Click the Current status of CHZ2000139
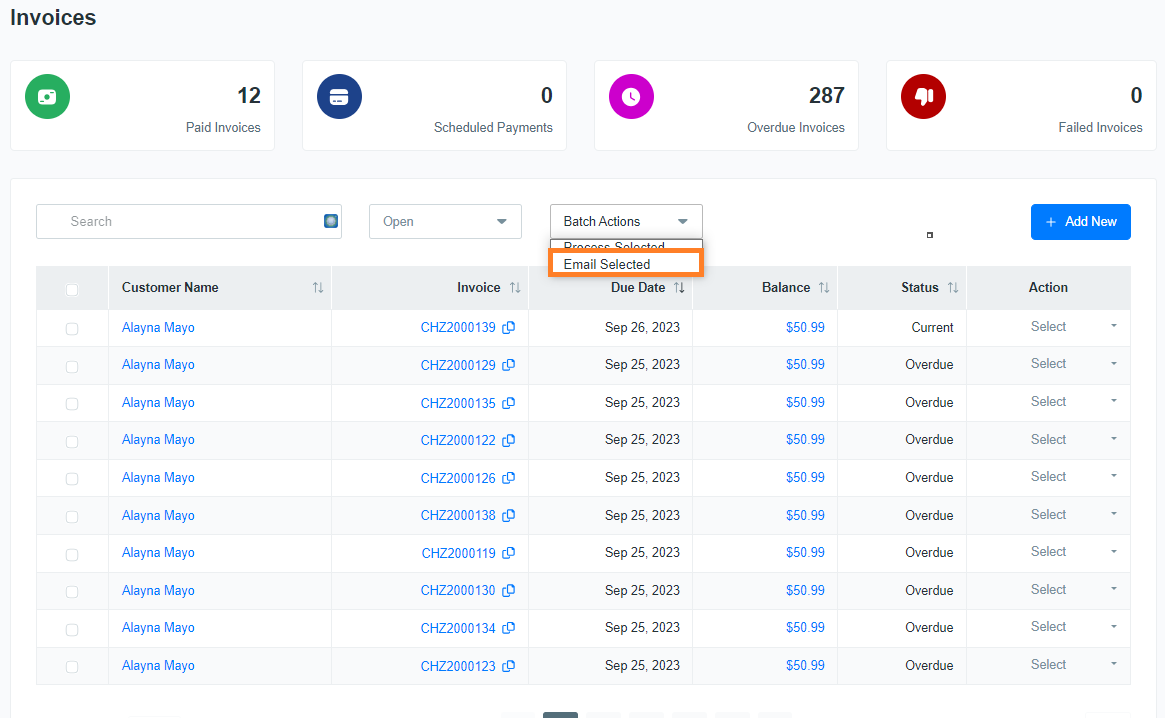This screenshot has width=1165, height=718. pos(932,328)
